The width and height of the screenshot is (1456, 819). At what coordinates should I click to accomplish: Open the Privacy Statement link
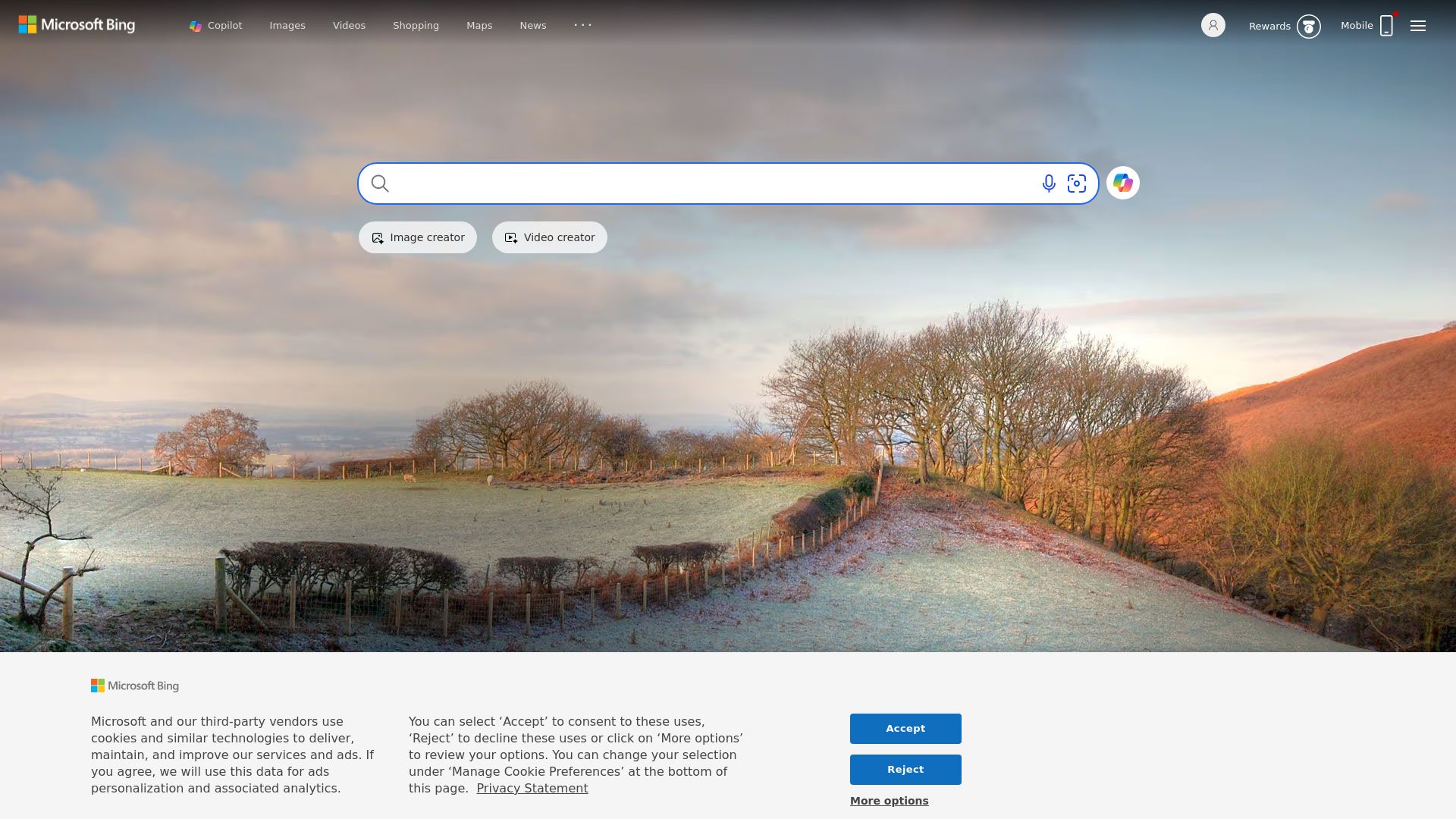532,788
